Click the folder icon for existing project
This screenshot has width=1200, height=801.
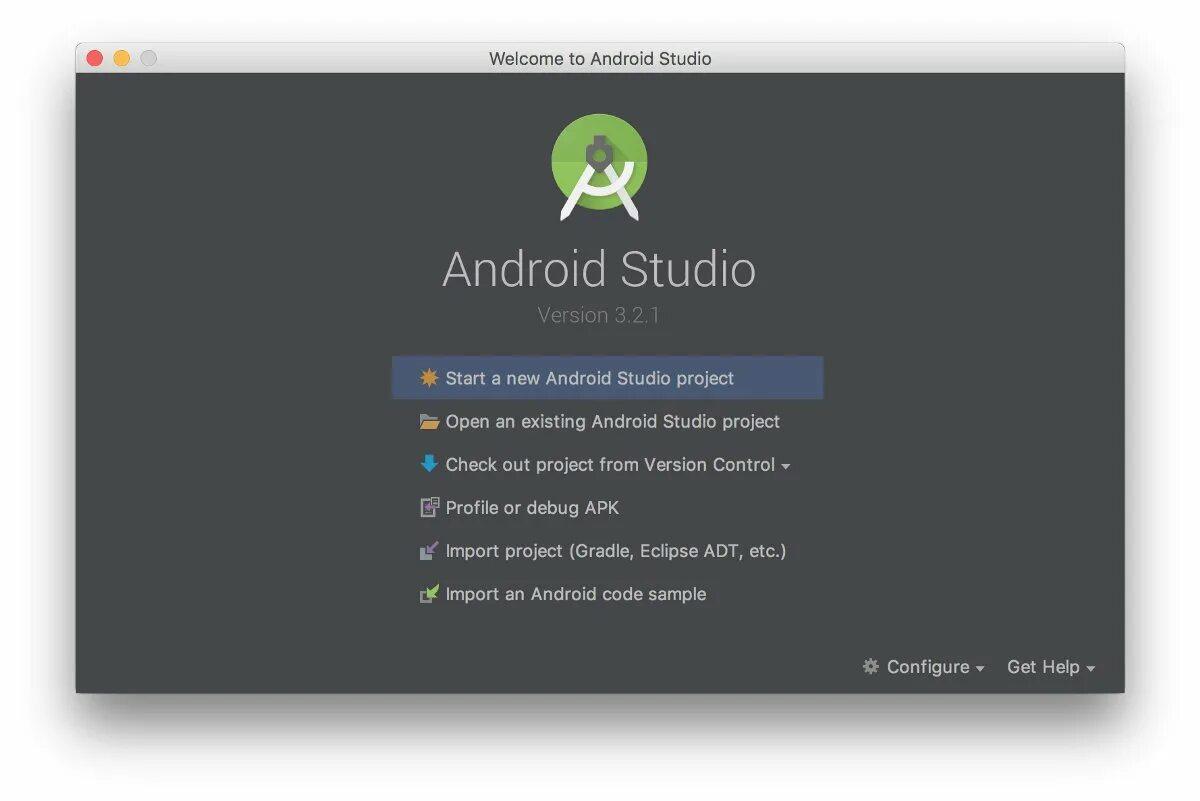(429, 422)
